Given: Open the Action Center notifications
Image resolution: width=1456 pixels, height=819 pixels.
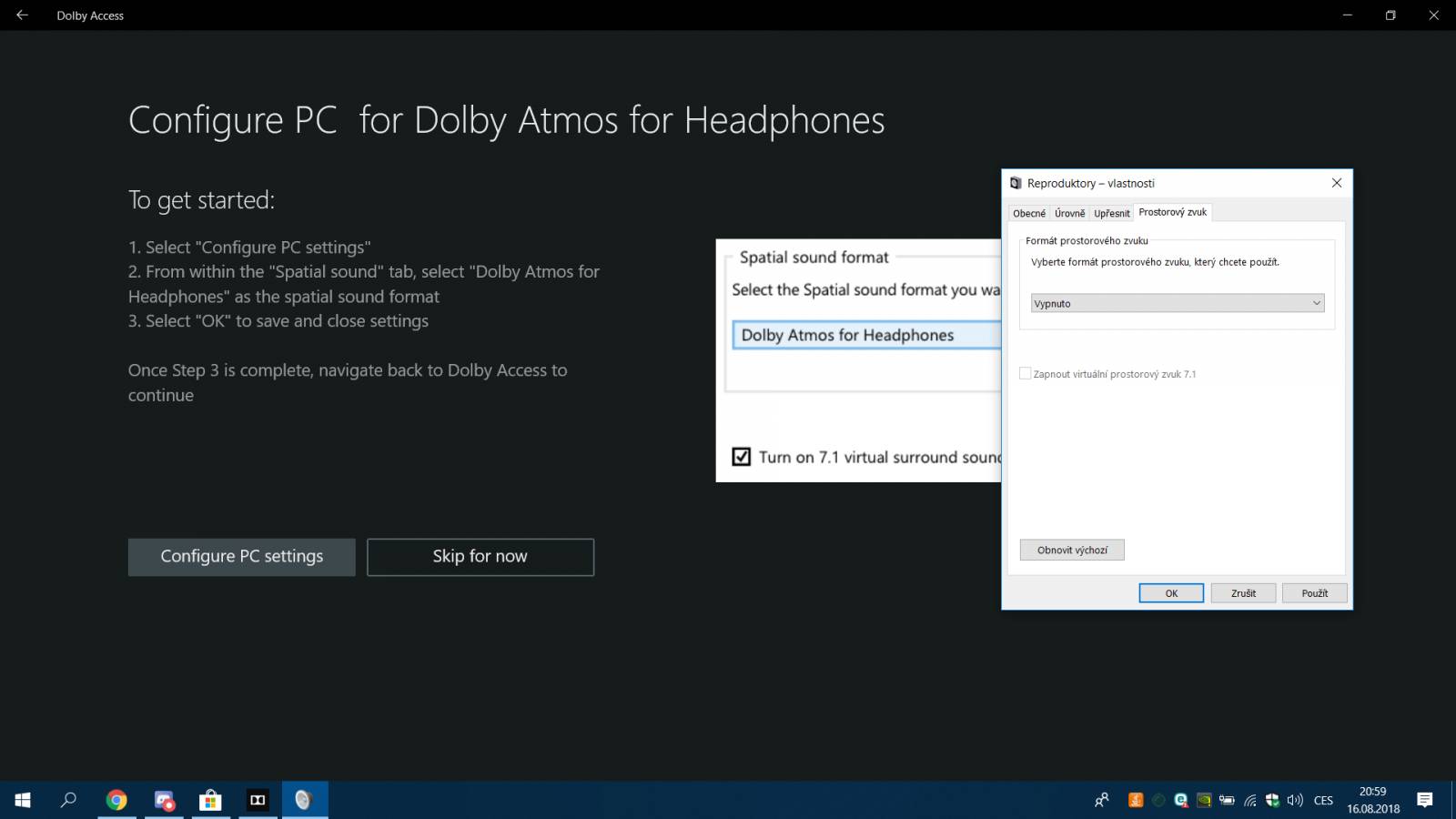Looking at the screenshot, I should [1425, 800].
